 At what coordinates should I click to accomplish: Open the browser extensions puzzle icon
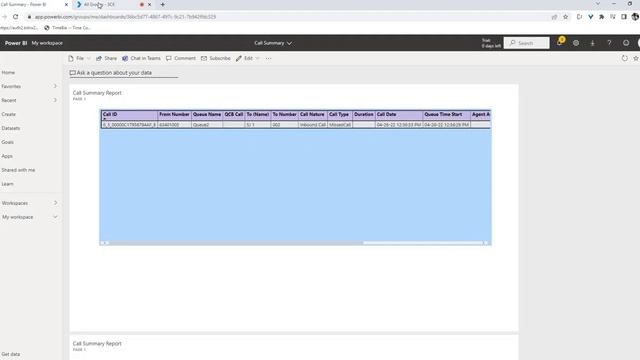pos(602,17)
